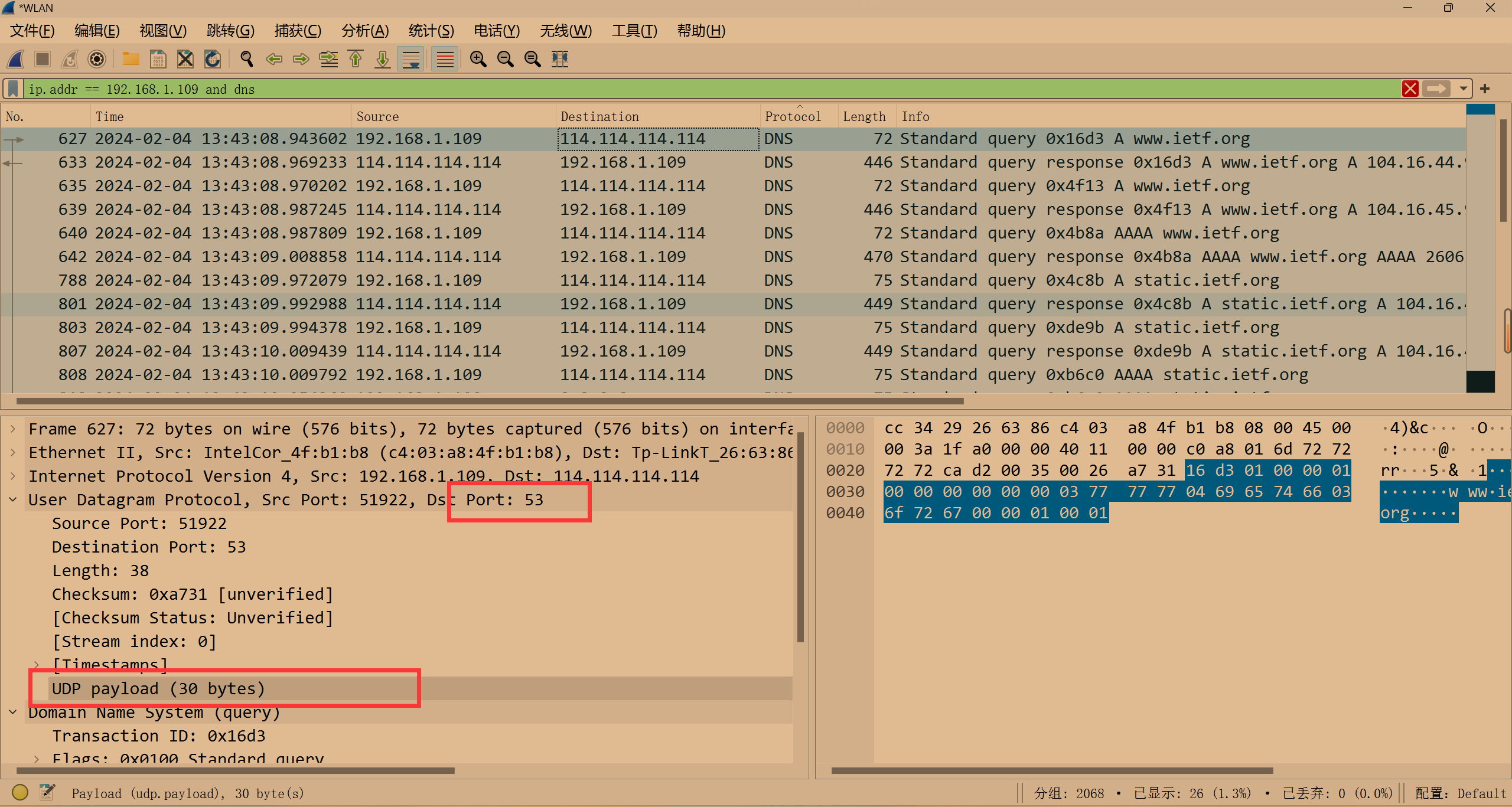Restart the current capture
This screenshot has width=1512, height=807.
click(70, 59)
